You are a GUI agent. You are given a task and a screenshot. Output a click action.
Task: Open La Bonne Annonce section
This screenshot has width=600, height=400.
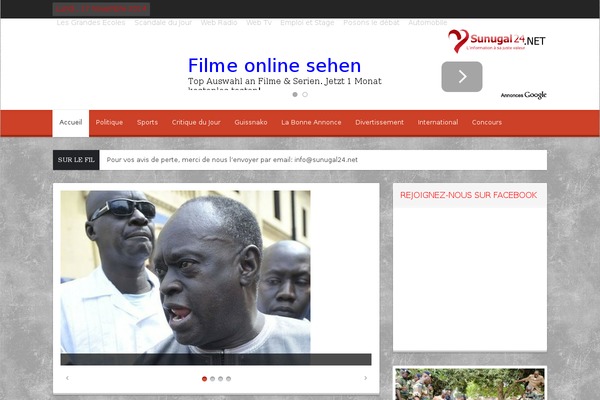[x=311, y=122]
